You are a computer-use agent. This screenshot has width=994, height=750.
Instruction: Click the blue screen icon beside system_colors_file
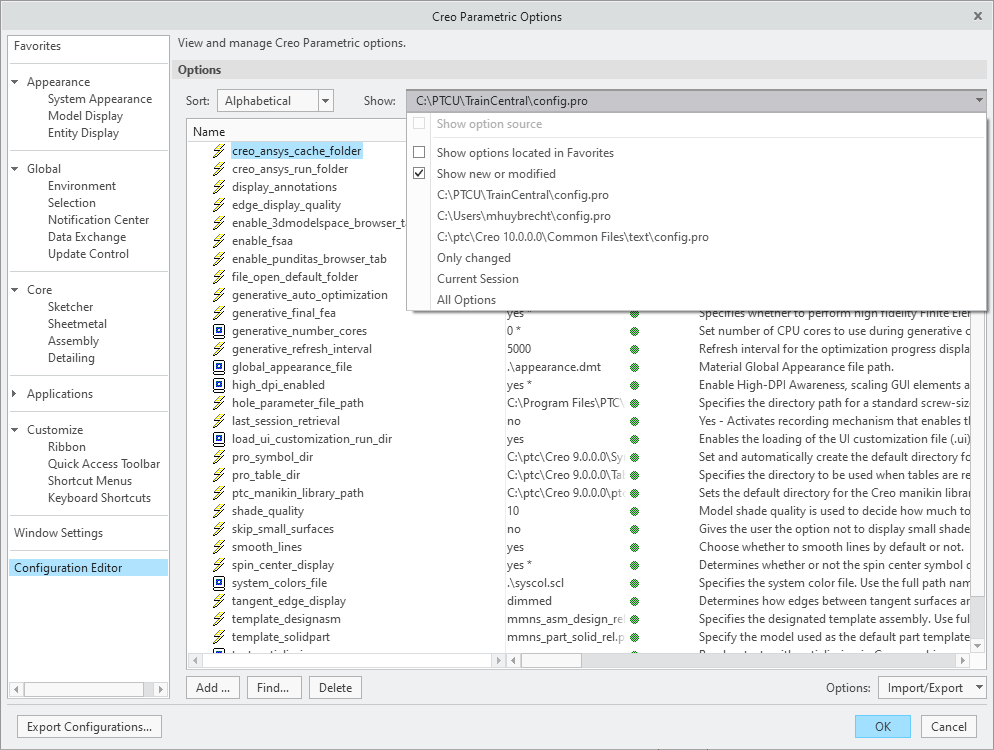pos(219,583)
